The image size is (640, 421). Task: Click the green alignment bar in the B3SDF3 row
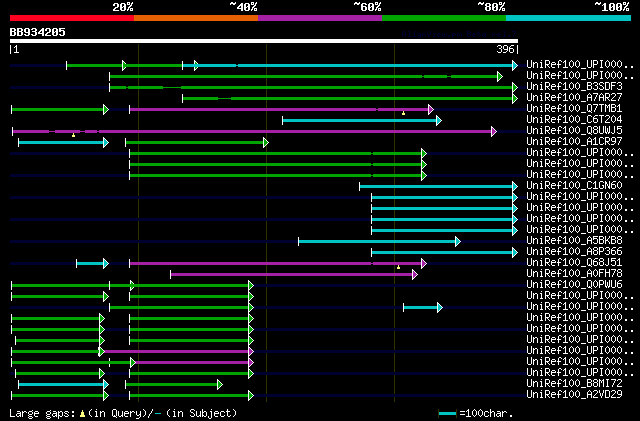click(313, 87)
